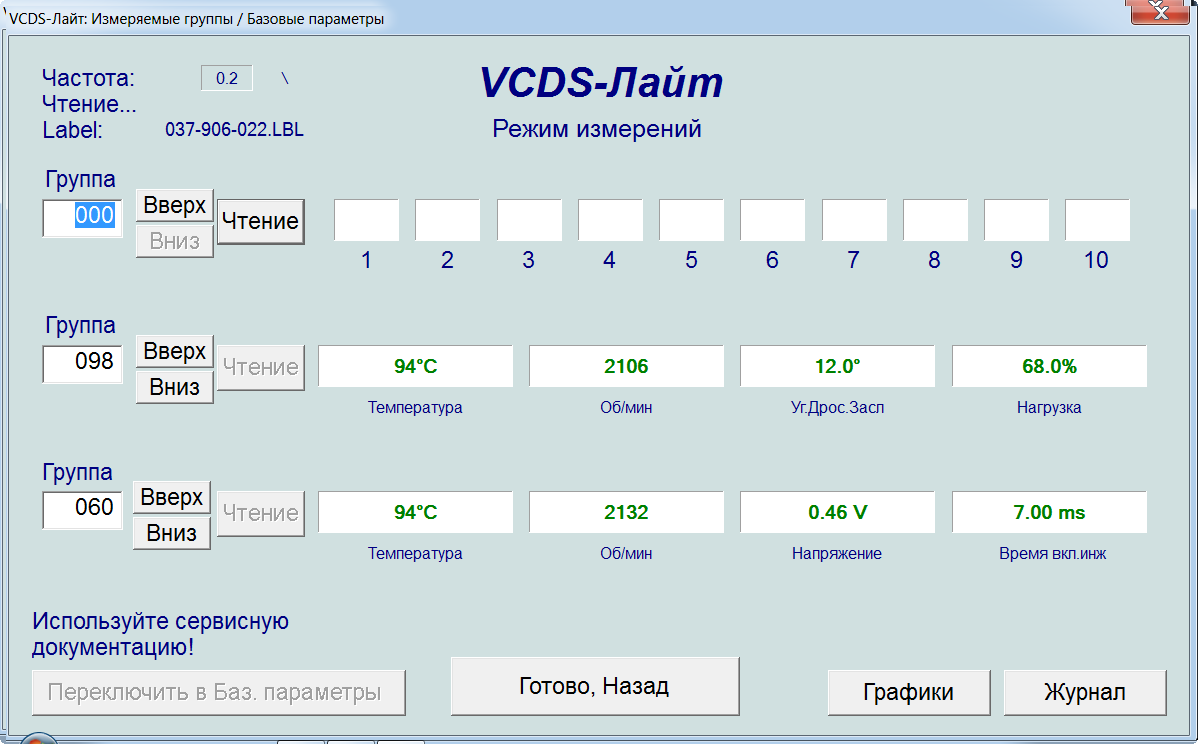Click empty value box number 2
This screenshot has height=744, width=1198.
tap(448, 221)
